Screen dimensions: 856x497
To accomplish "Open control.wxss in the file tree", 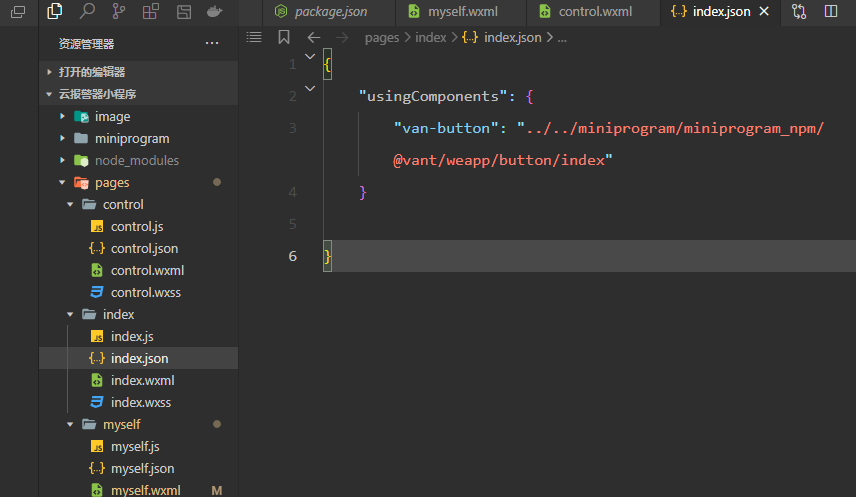I will tap(146, 293).
